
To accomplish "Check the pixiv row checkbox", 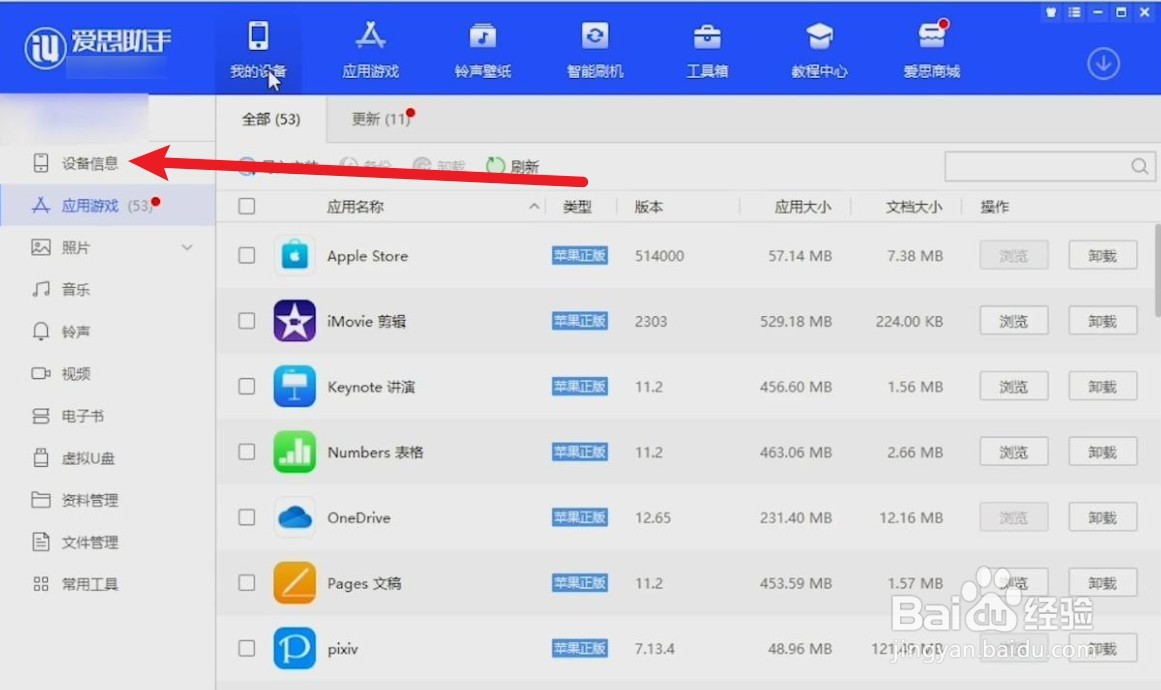I will point(247,648).
